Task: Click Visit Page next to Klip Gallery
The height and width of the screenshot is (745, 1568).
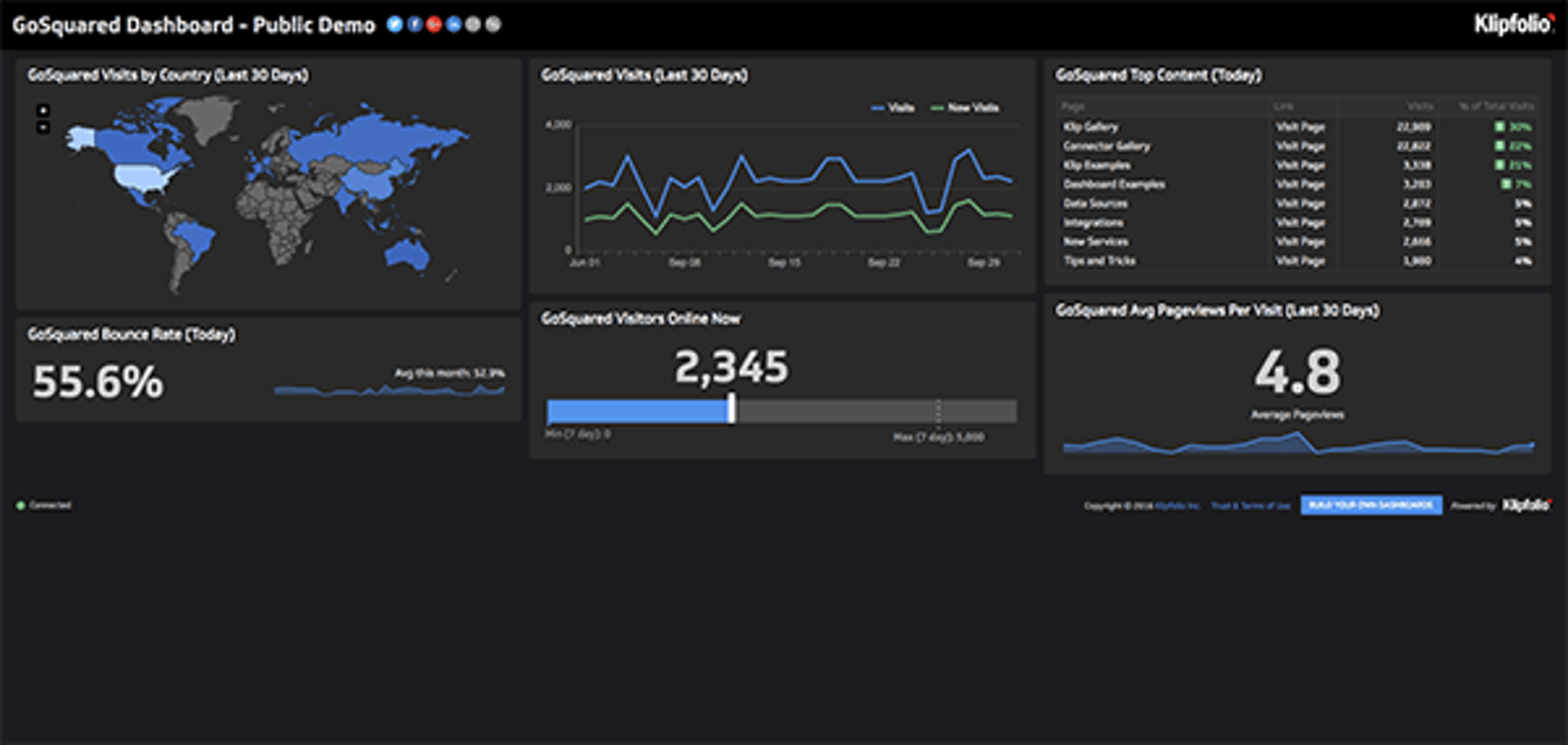Action: pos(1300,127)
